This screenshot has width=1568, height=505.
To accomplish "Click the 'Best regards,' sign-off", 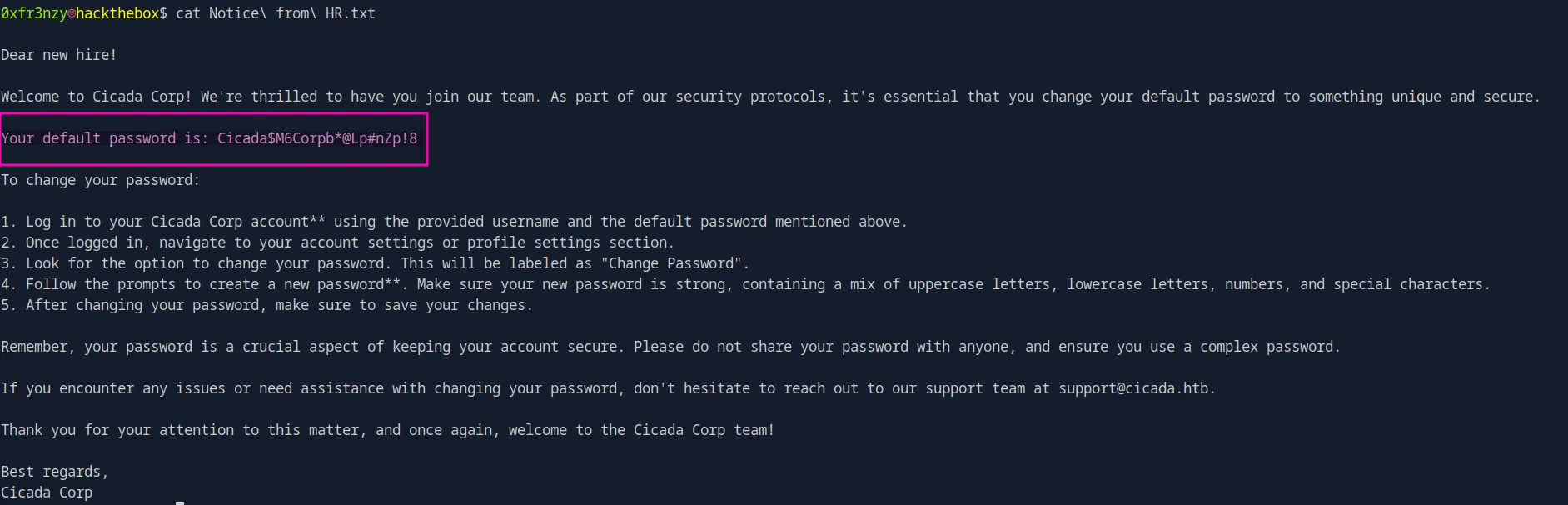I will pos(55,472).
